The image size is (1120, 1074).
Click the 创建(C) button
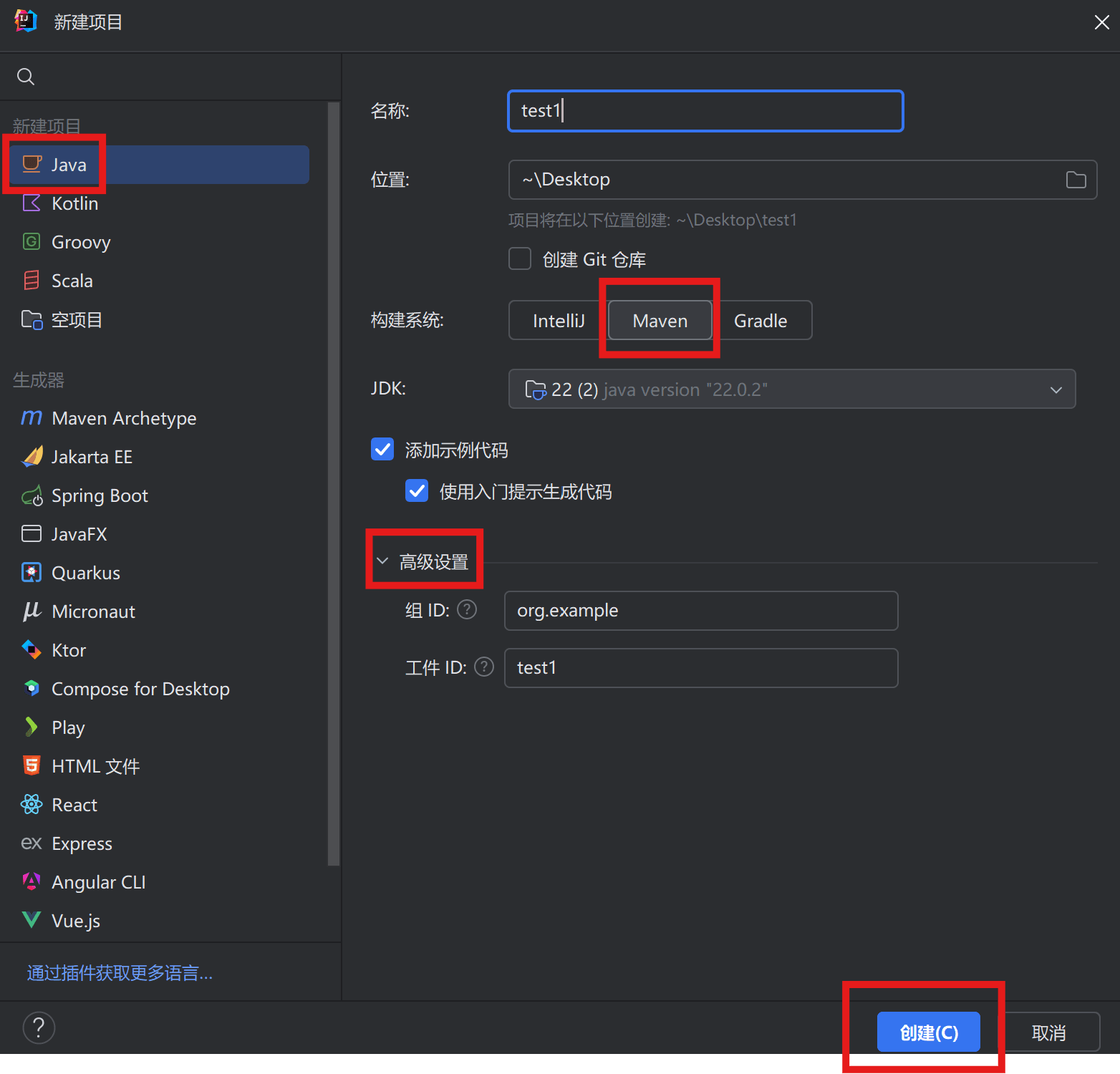tap(929, 1032)
